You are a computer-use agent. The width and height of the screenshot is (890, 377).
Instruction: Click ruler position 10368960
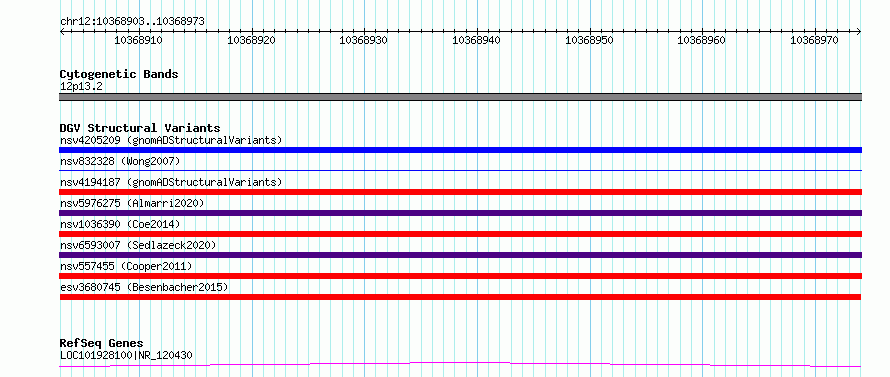[x=702, y=40]
